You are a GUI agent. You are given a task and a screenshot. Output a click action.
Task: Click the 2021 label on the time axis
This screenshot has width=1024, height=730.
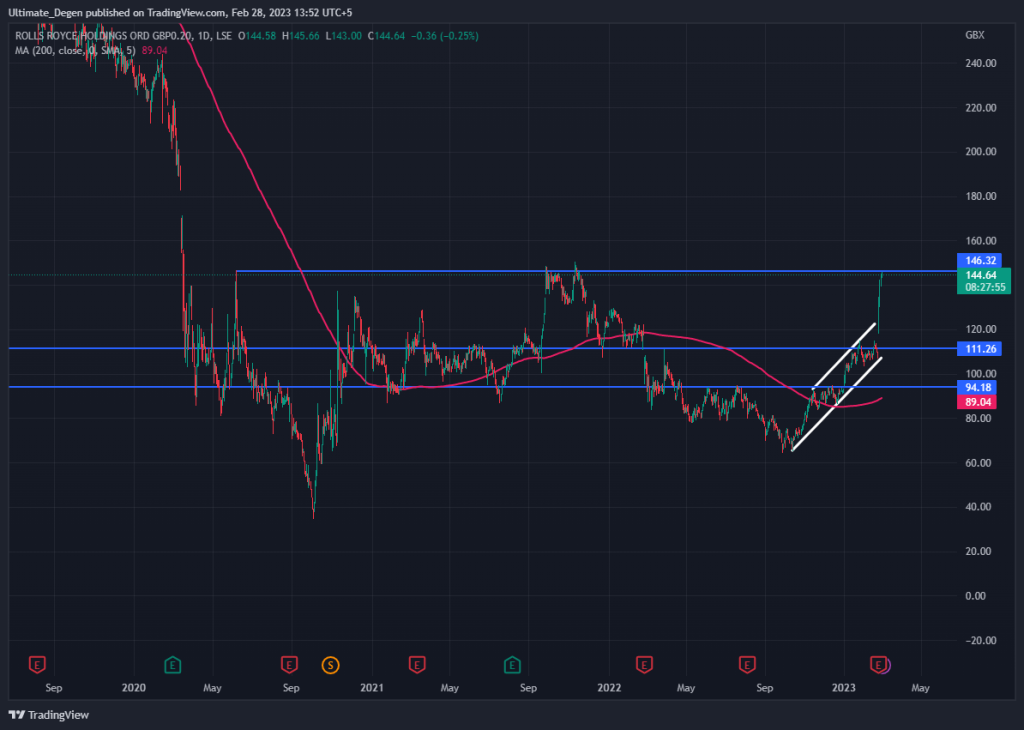(x=372, y=688)
